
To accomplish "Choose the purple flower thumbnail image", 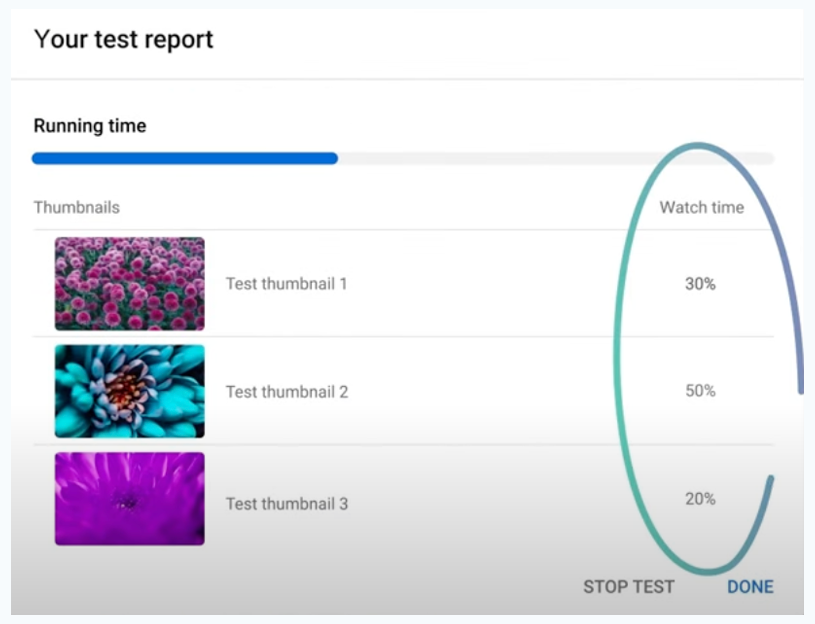I will pos(129,499).
